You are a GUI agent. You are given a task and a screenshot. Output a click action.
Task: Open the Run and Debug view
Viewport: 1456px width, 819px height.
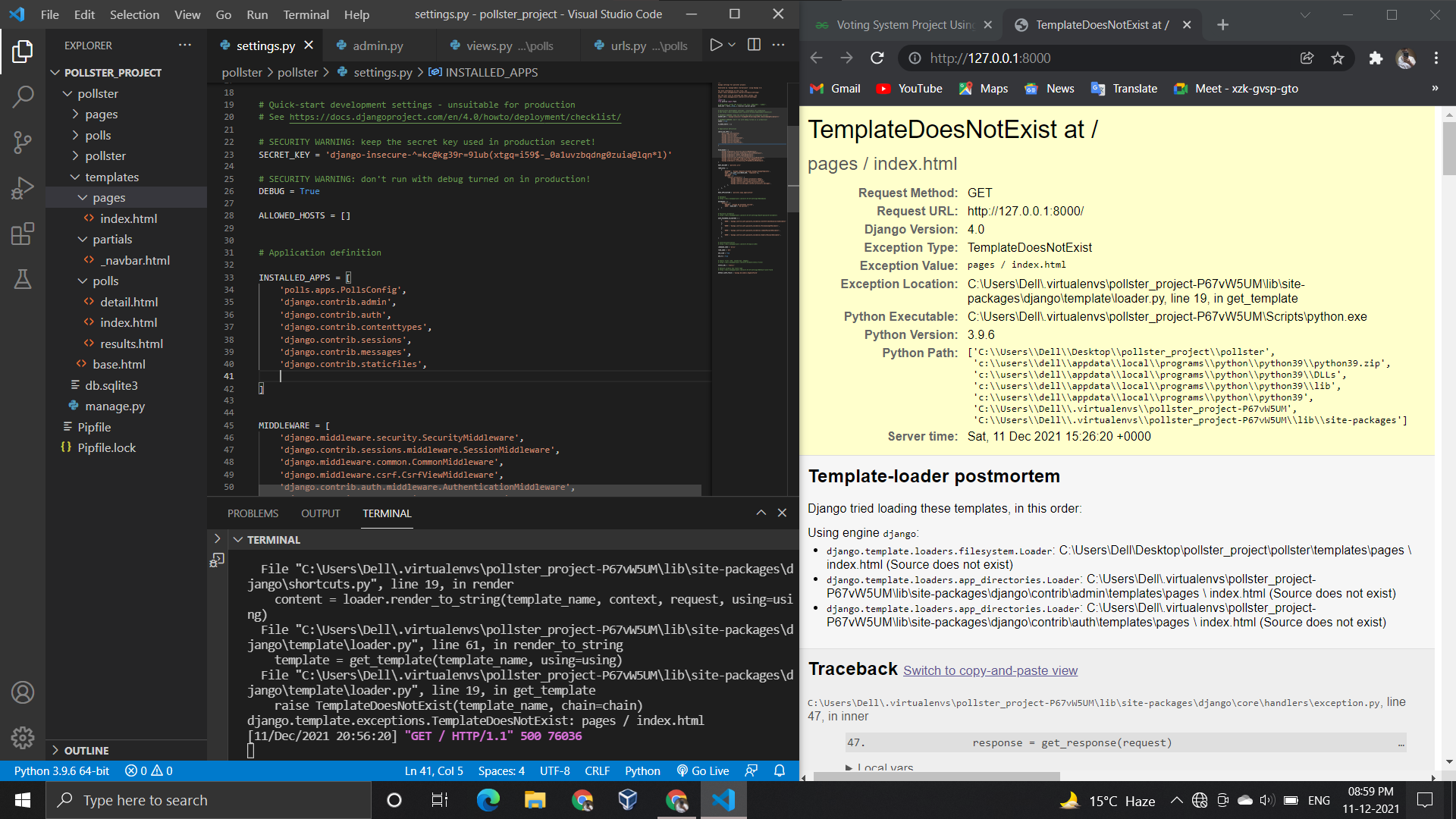pyautogui.click(x=23, y=188)
